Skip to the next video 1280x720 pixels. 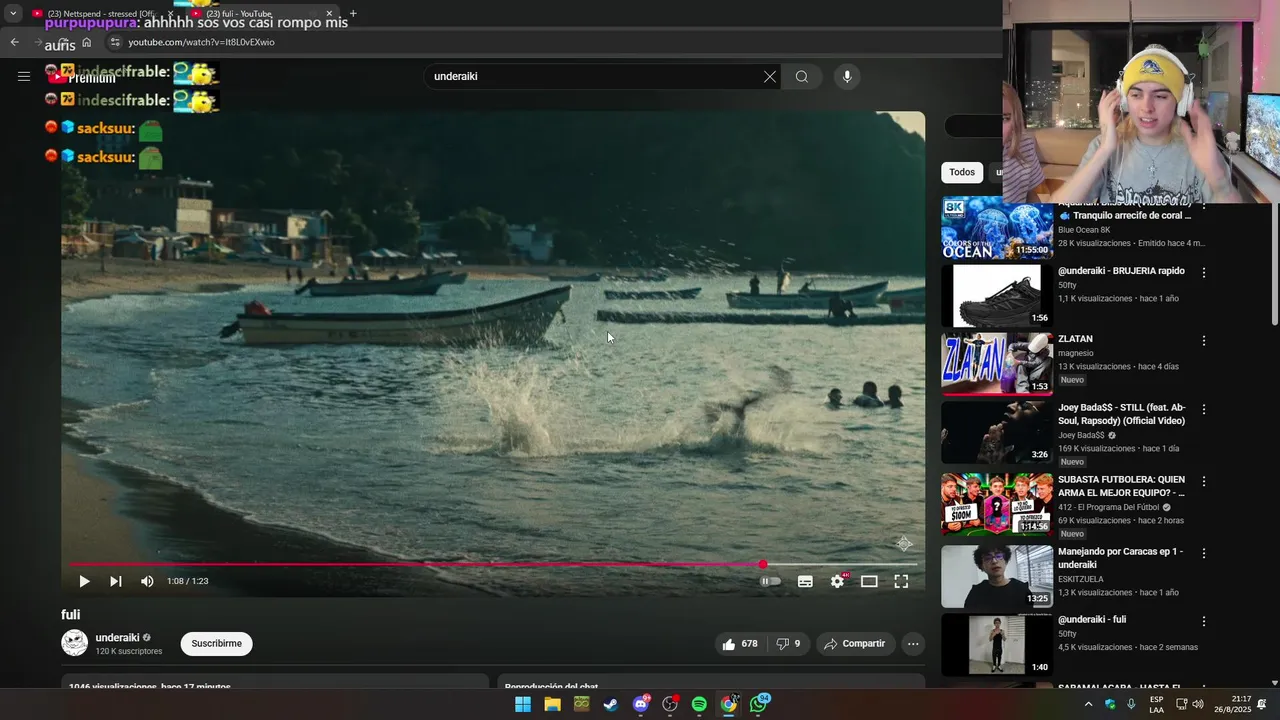point(116,581)
